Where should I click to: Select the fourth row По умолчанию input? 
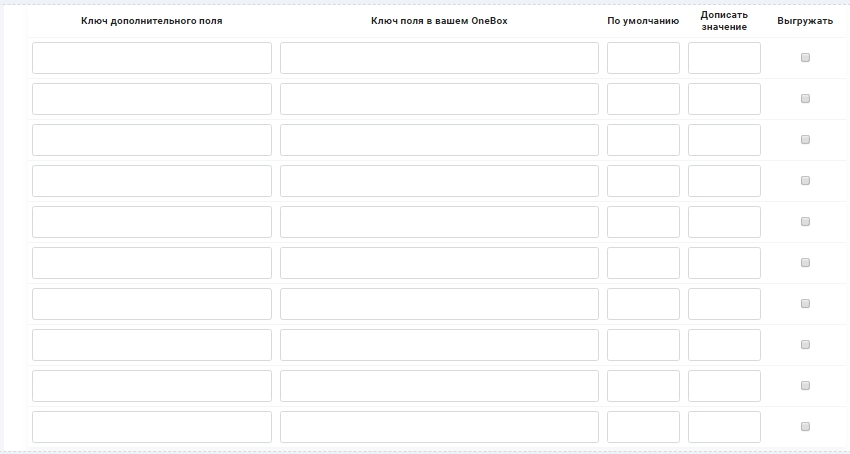pos(643,181)
